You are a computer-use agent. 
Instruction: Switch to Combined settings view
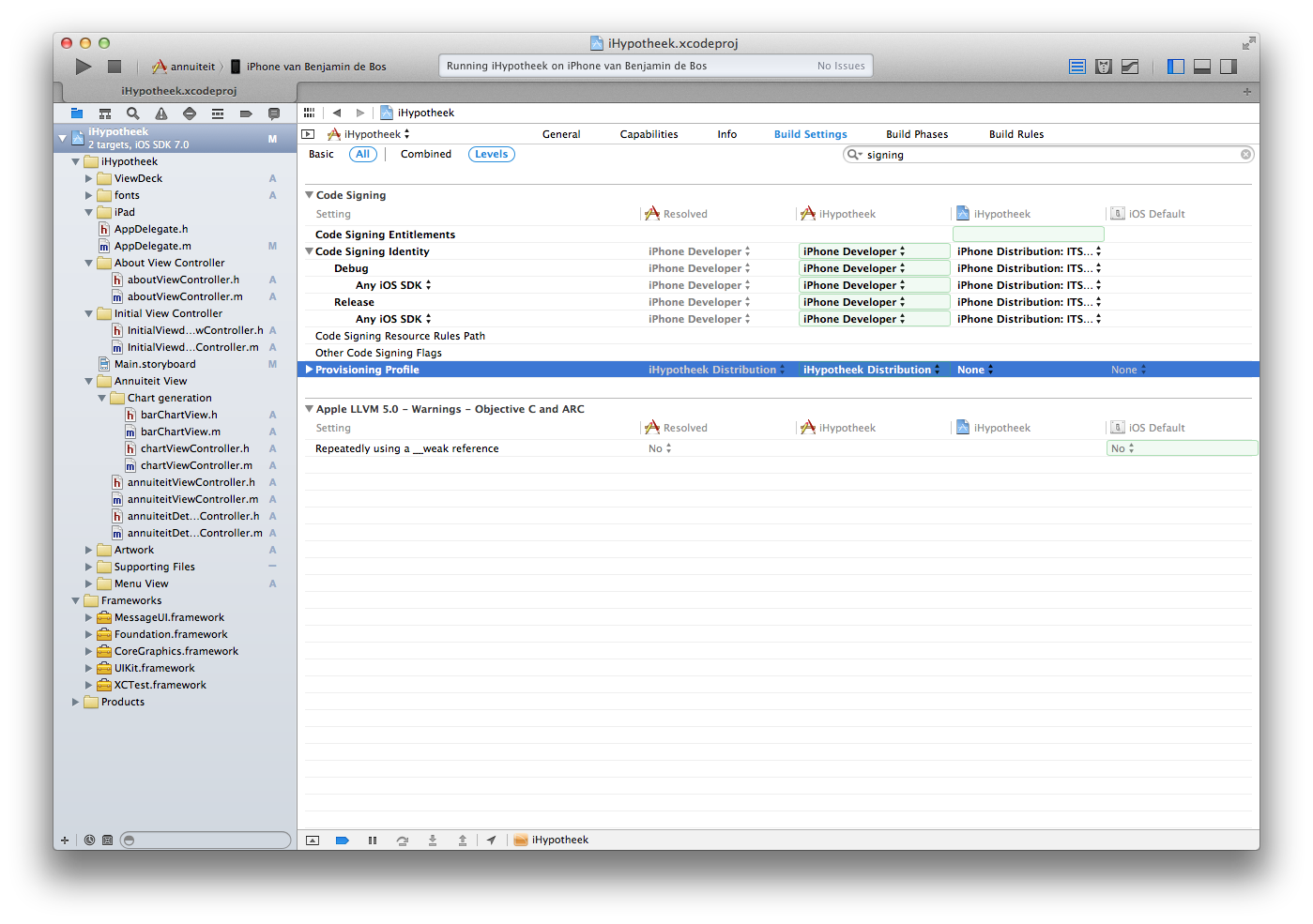[426, 154]
